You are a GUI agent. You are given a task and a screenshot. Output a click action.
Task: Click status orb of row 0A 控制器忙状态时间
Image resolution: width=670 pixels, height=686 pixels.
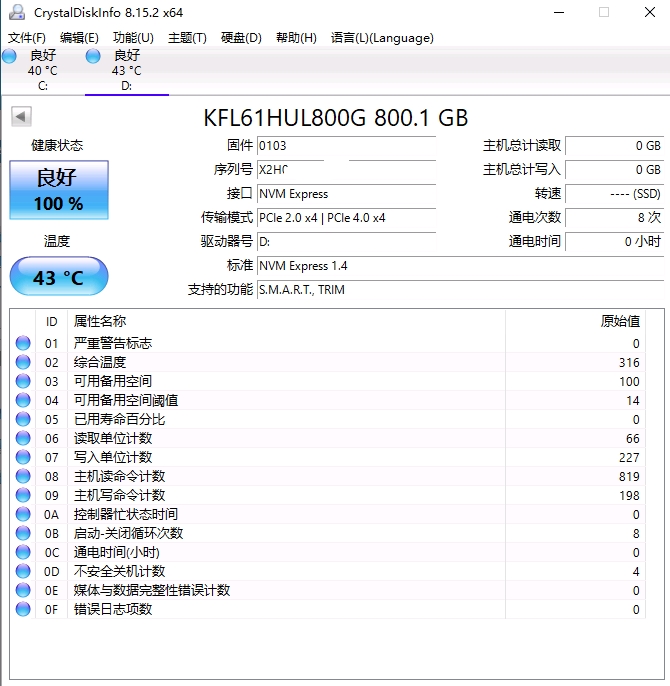click(x=23, y=514)
